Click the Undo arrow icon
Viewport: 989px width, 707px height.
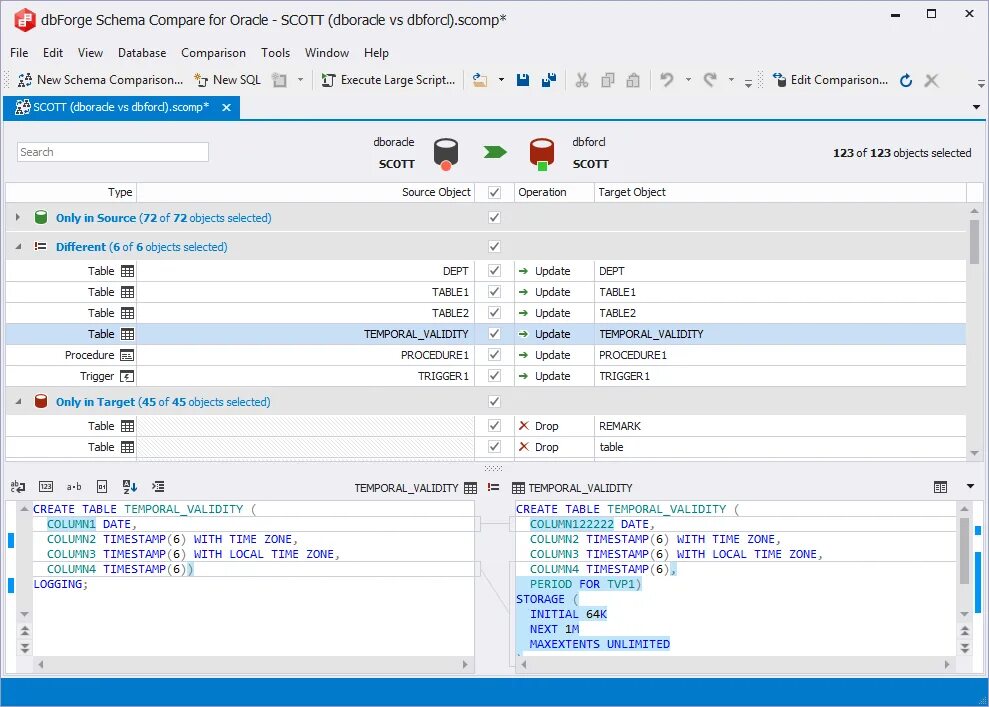pyautogui.click(x=667, y=79)
